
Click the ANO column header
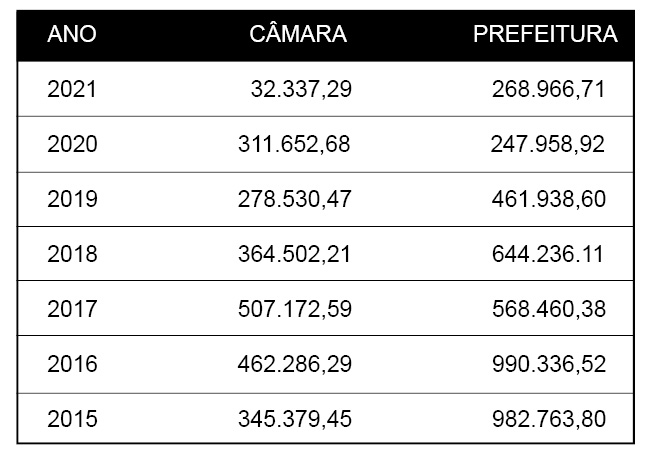click(72, 34)
